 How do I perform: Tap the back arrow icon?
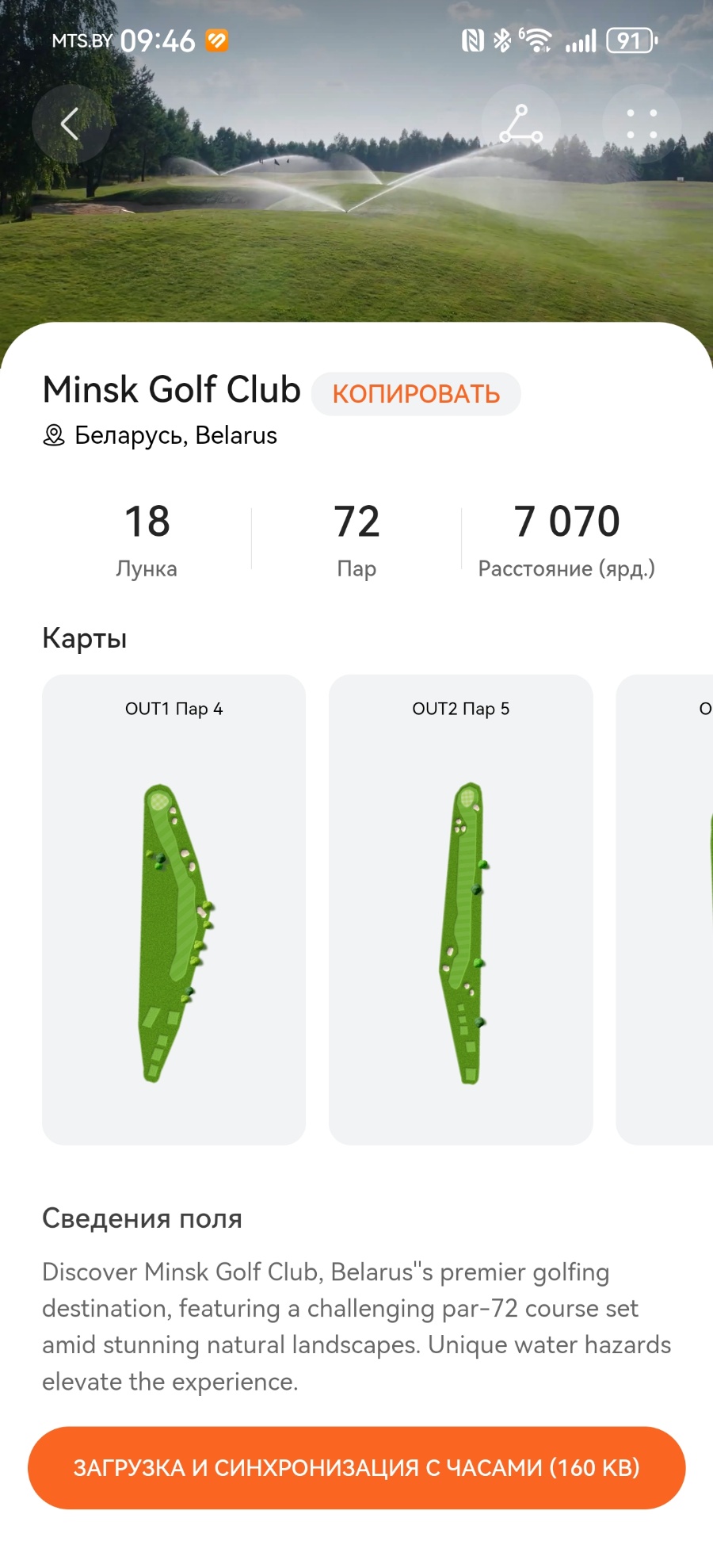(71, 124)
